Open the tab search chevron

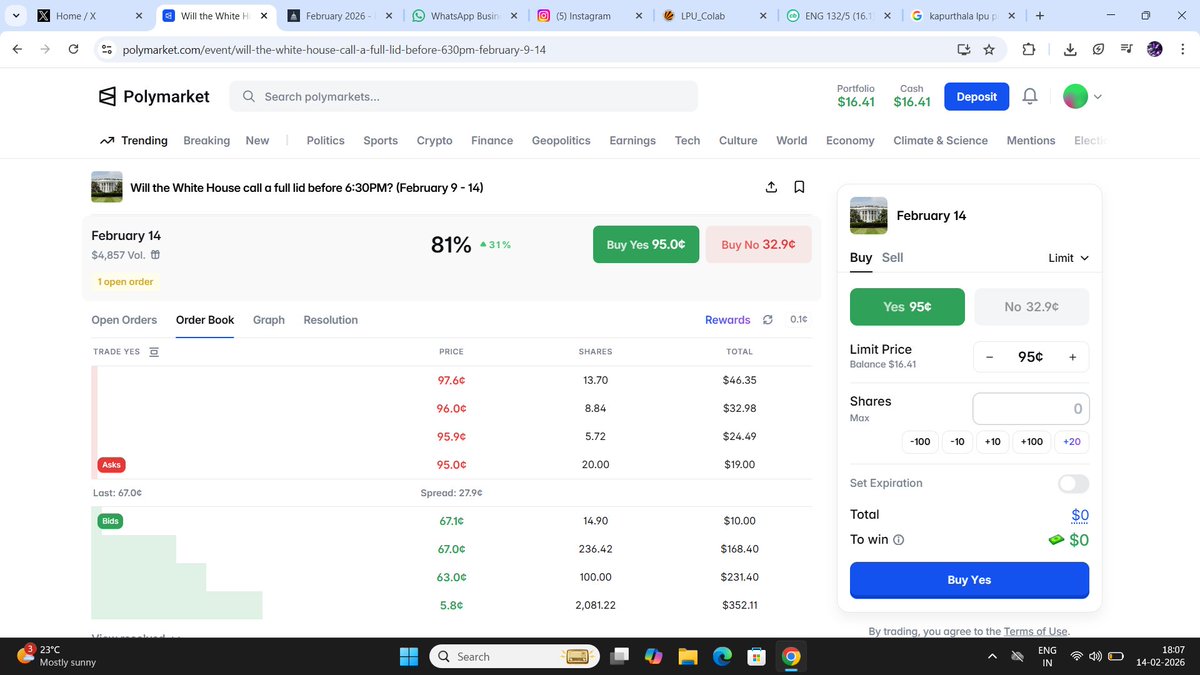pyautogui.click(x=15, y=16)
